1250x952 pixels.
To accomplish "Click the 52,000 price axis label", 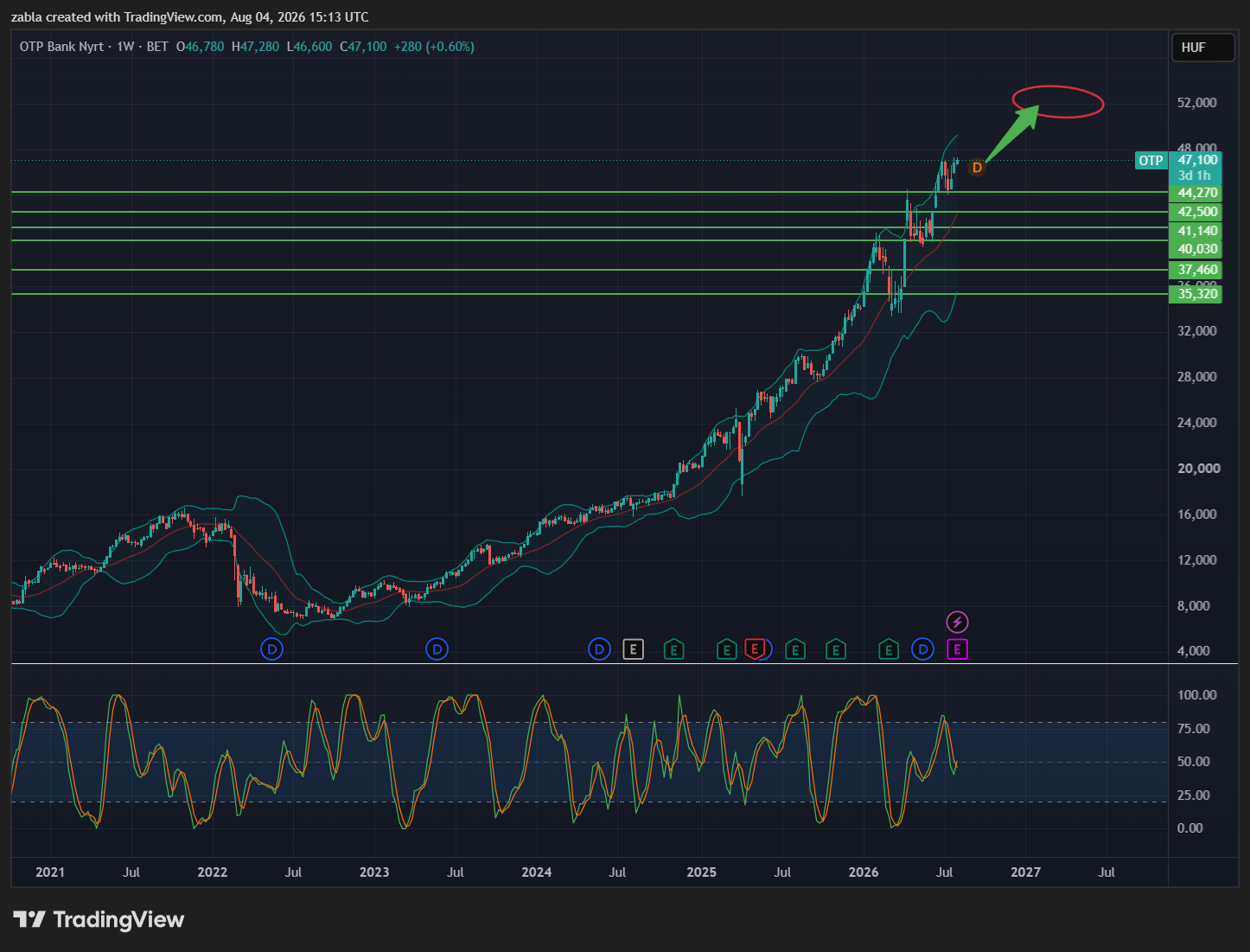I will coord(1196,103).
